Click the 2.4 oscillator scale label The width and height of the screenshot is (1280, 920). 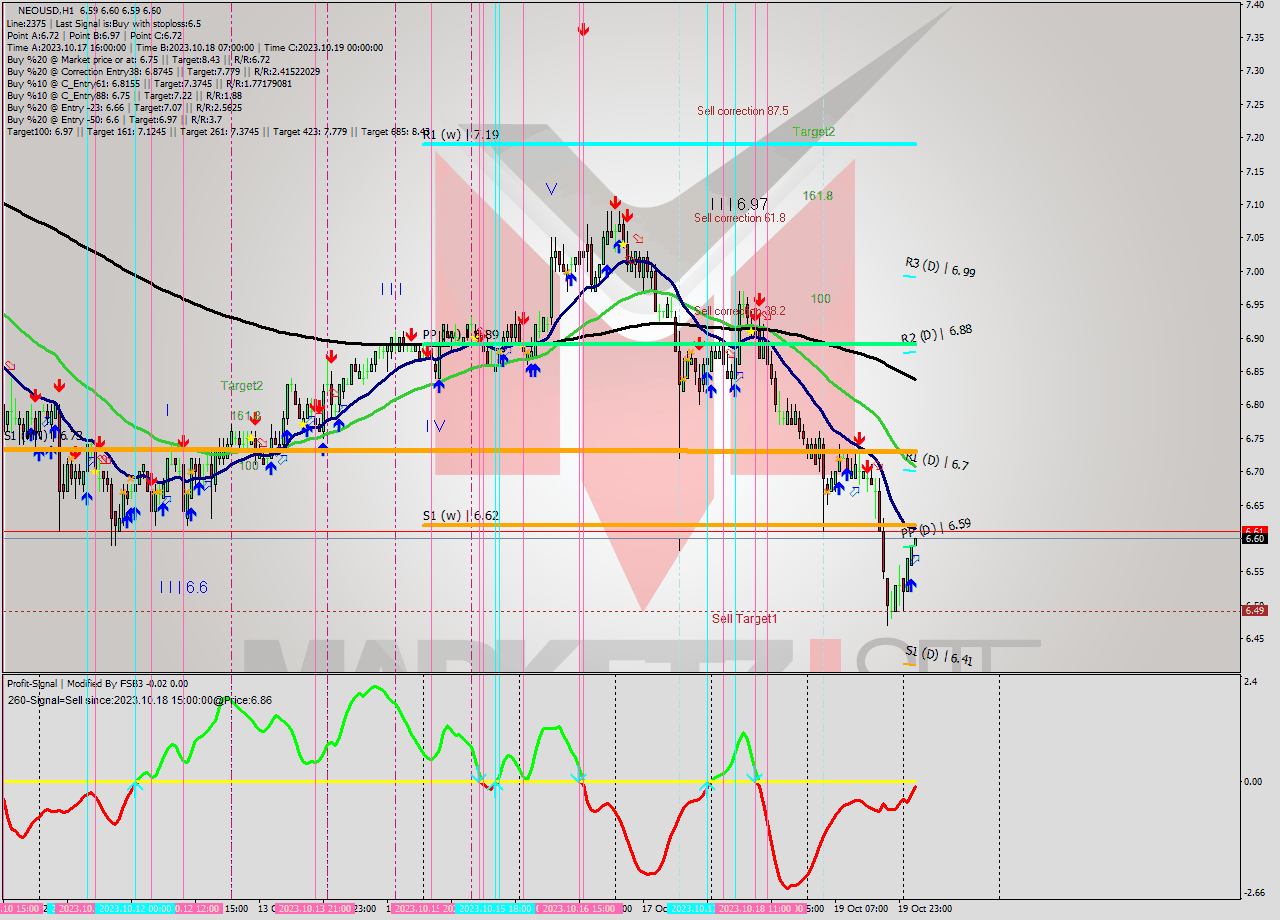(x=1249, y=682)
